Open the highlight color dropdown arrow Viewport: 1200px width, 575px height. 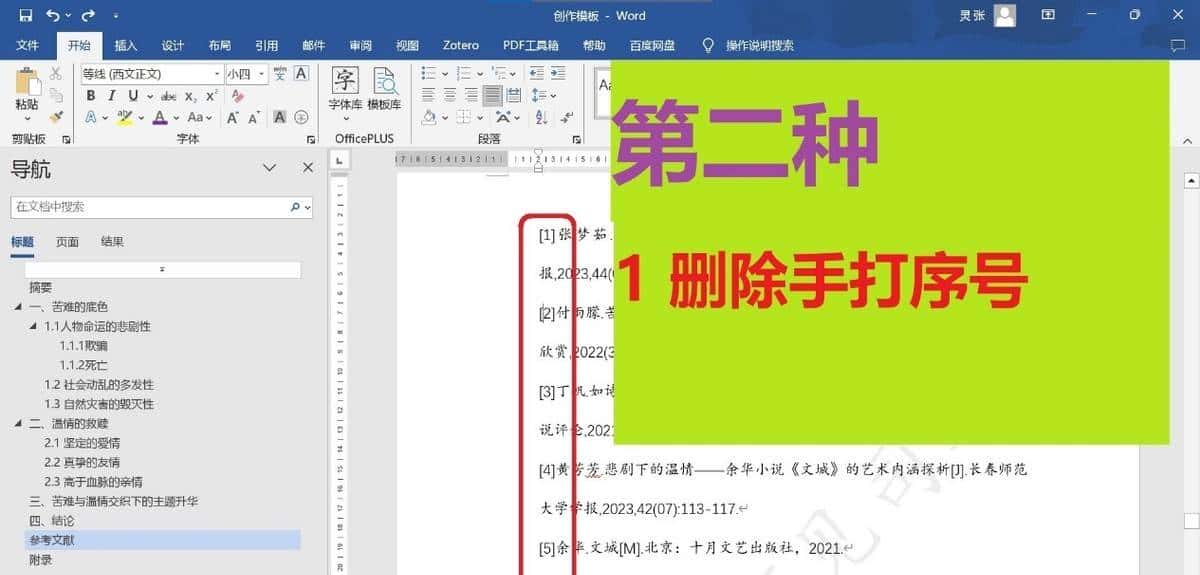(x=141, y=118)
